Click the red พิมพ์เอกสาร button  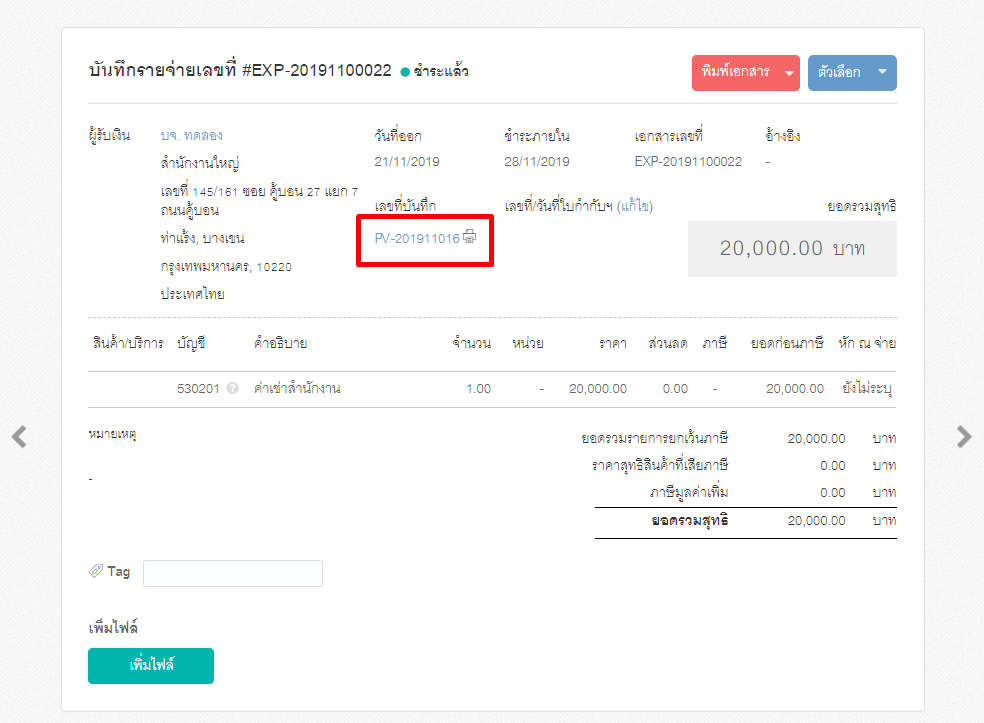[x=746, y=73]
